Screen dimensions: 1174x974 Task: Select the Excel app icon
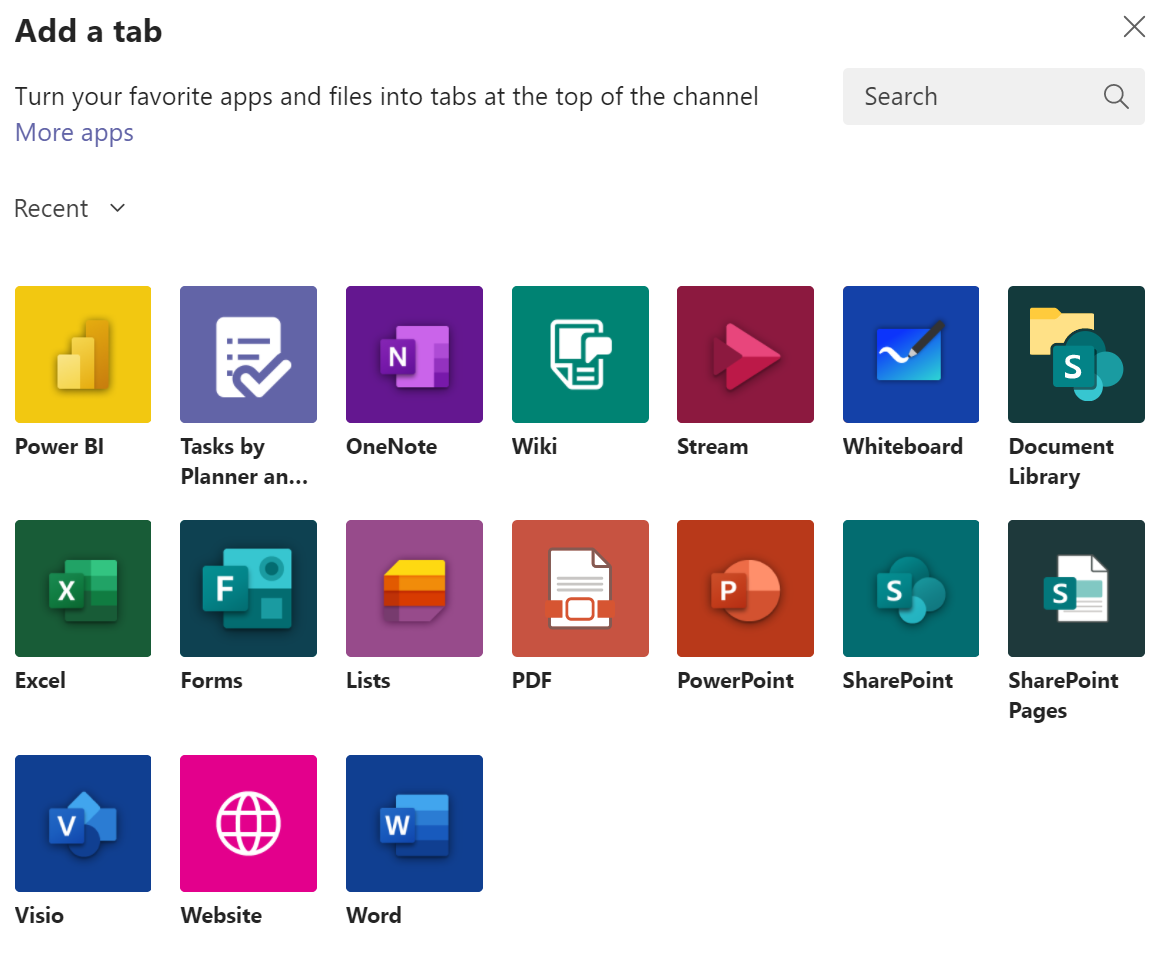point(83,588)
